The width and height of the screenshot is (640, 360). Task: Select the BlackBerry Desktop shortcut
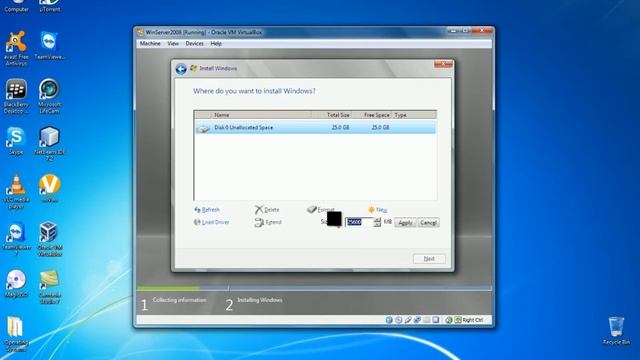[16, 96]
